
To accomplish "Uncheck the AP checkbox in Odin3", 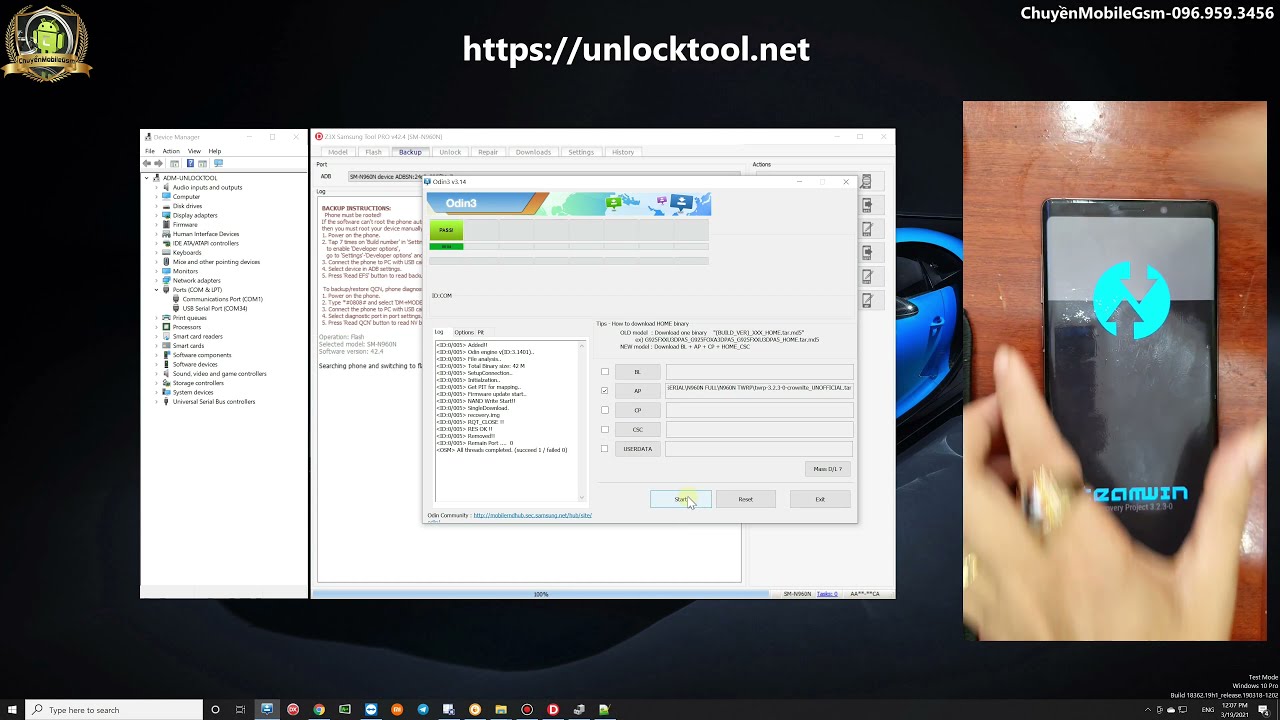I will point(604,391).
